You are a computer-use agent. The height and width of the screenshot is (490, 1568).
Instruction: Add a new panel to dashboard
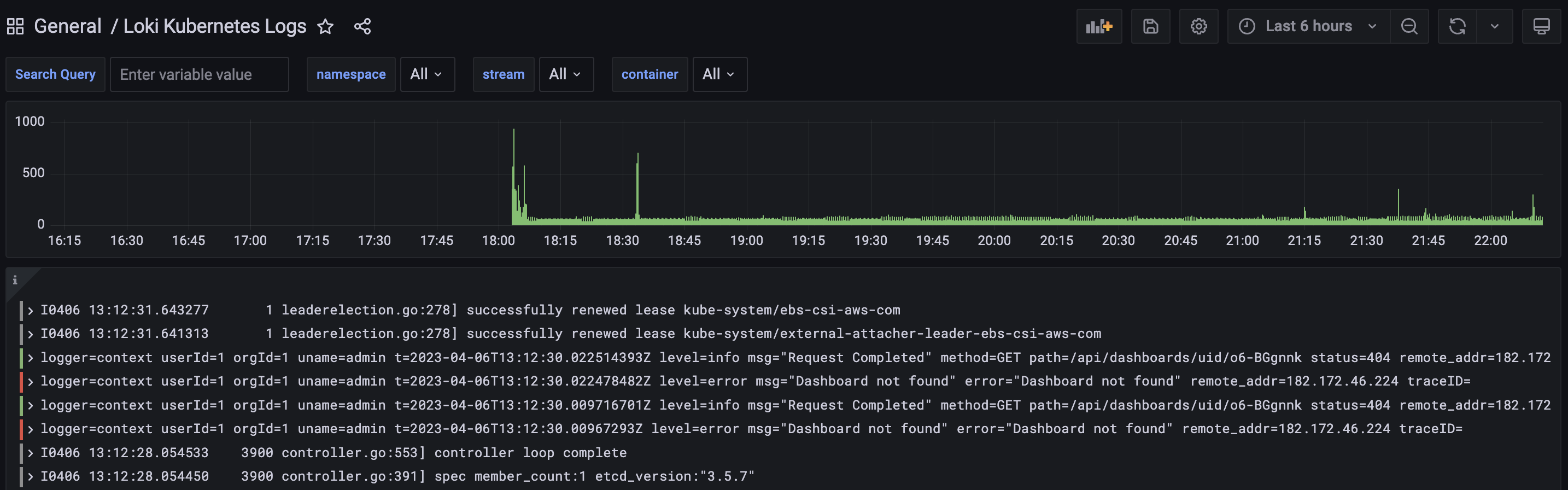point(1099,26)
